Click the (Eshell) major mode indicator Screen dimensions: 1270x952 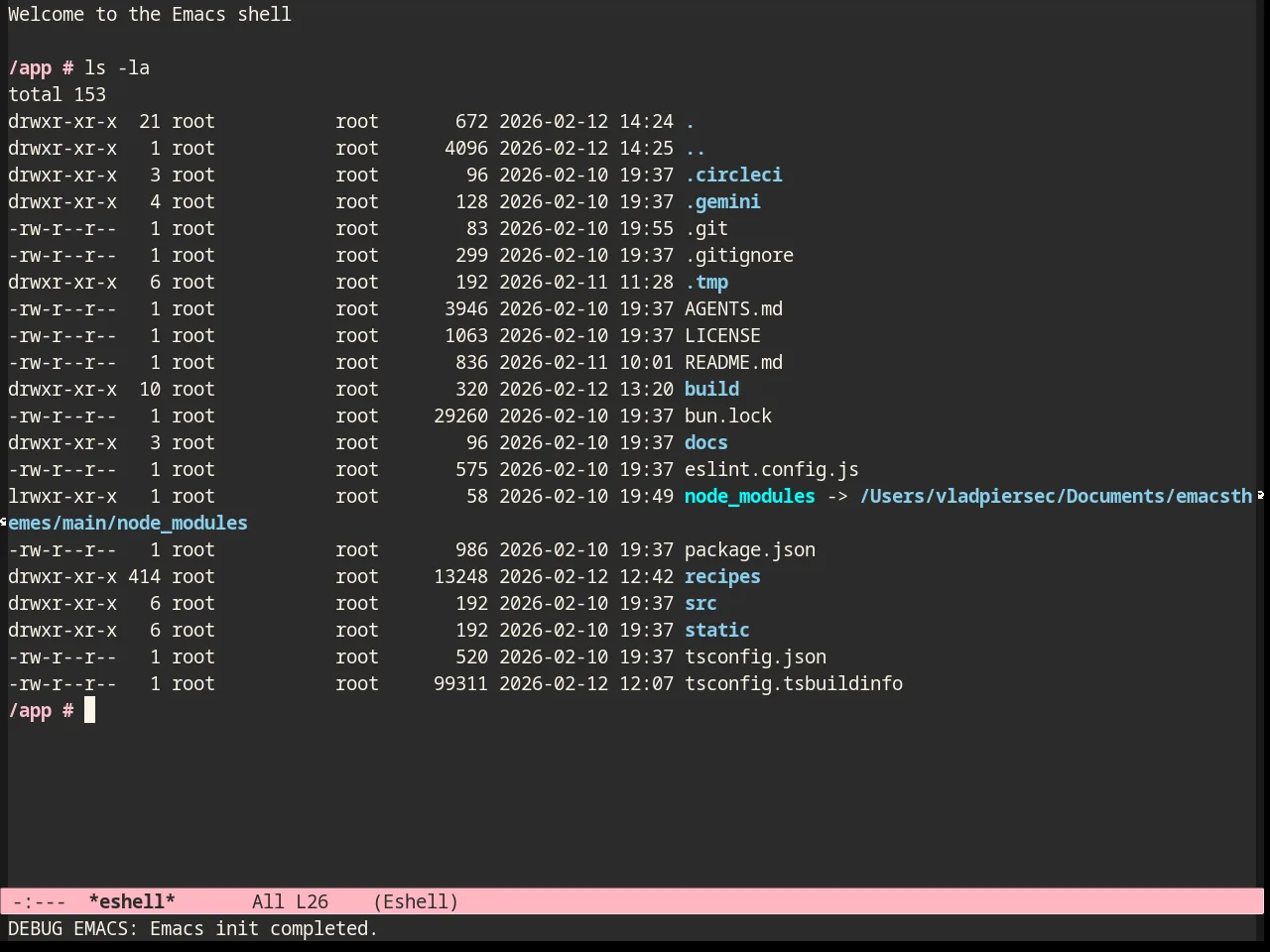point(416,901)
